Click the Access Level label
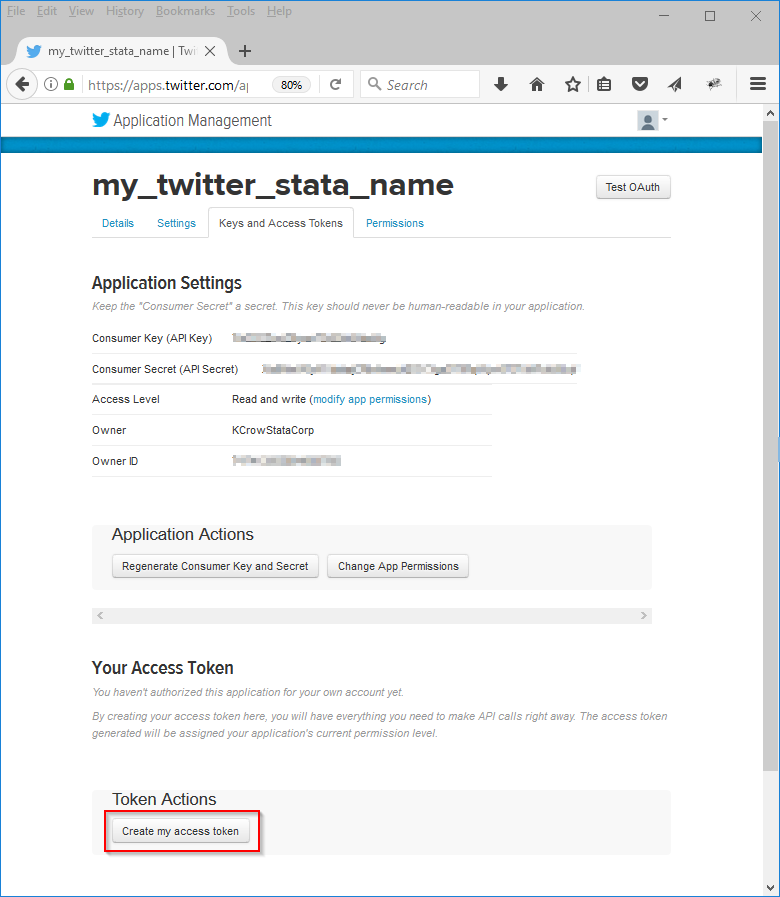 click(x=126, y=399)
